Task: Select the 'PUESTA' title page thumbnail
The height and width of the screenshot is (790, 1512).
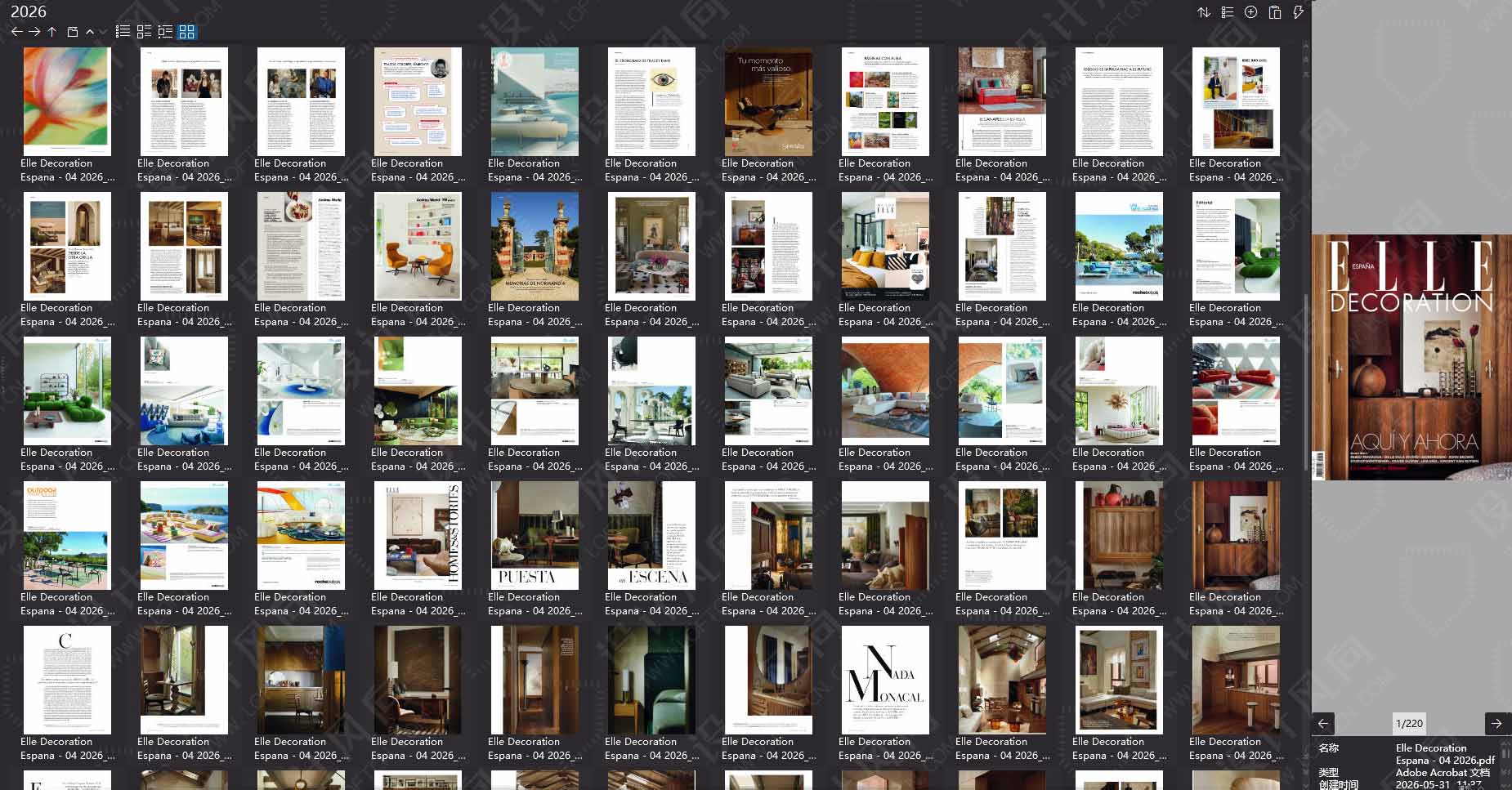Action: coord(535,535)
